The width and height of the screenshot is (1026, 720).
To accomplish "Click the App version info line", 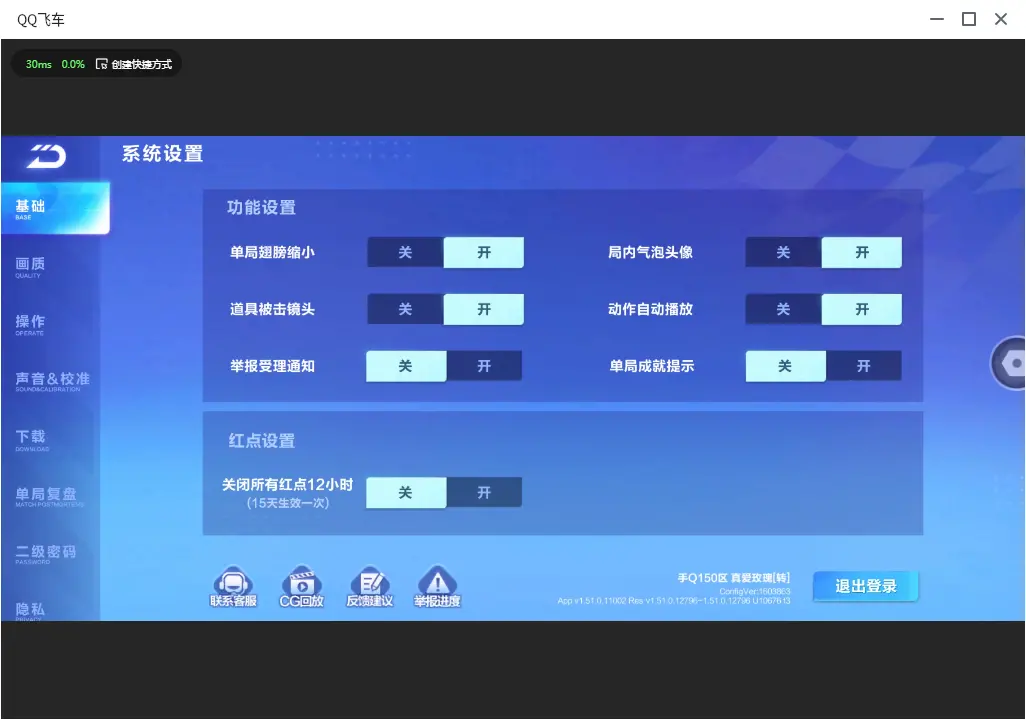I will tap(674, 601).
